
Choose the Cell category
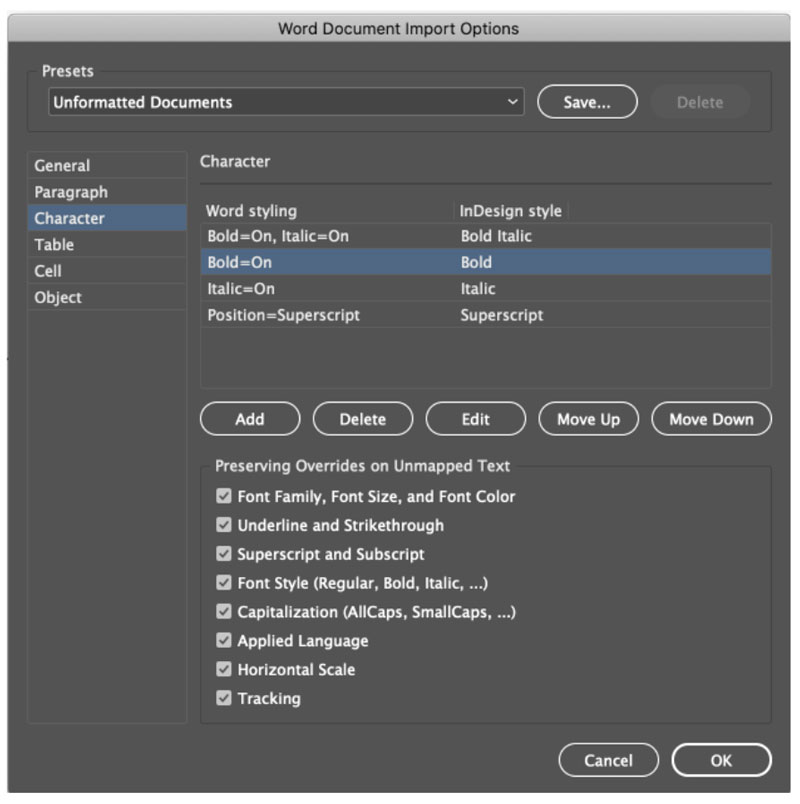point(107,271)
